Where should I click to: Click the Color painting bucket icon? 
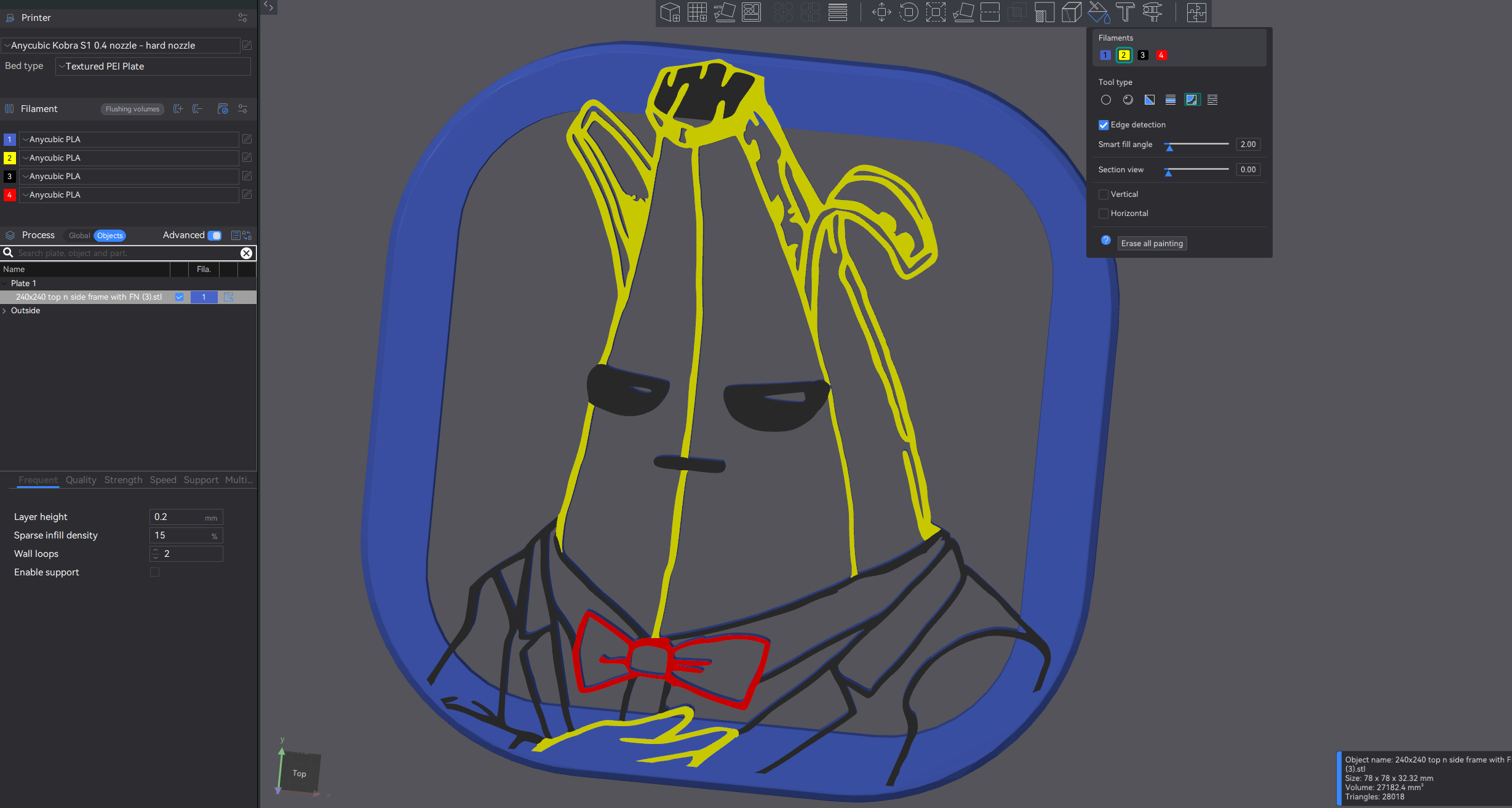click(x=1098, y=12)
